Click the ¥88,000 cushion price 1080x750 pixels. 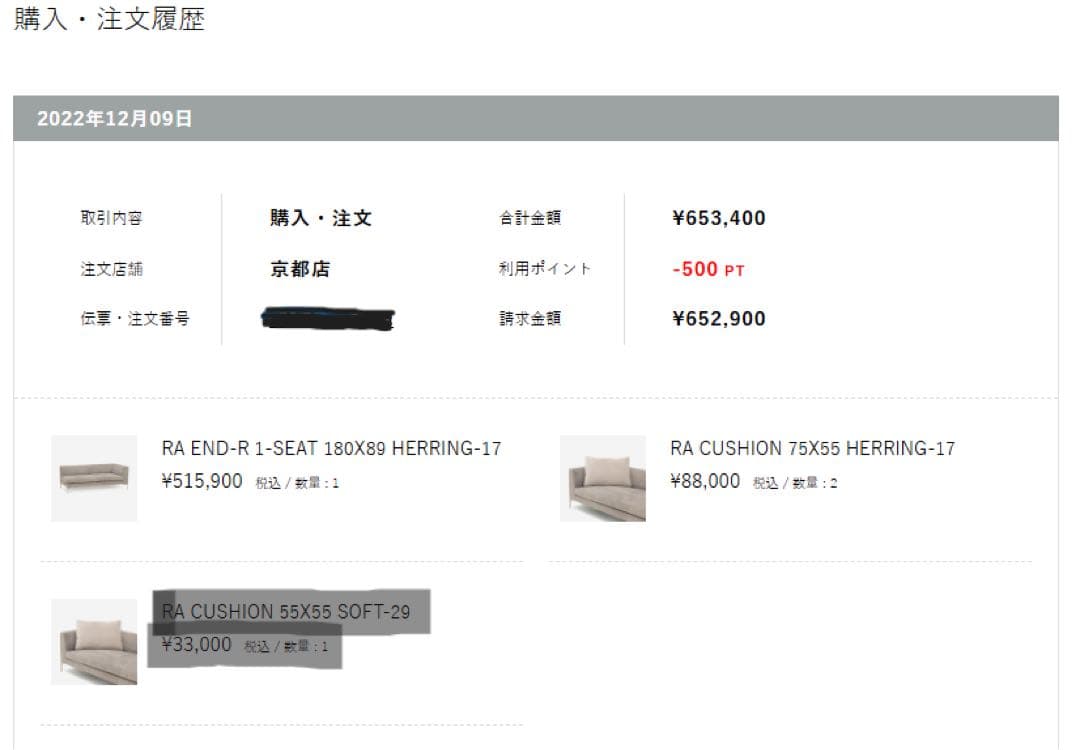705,482
